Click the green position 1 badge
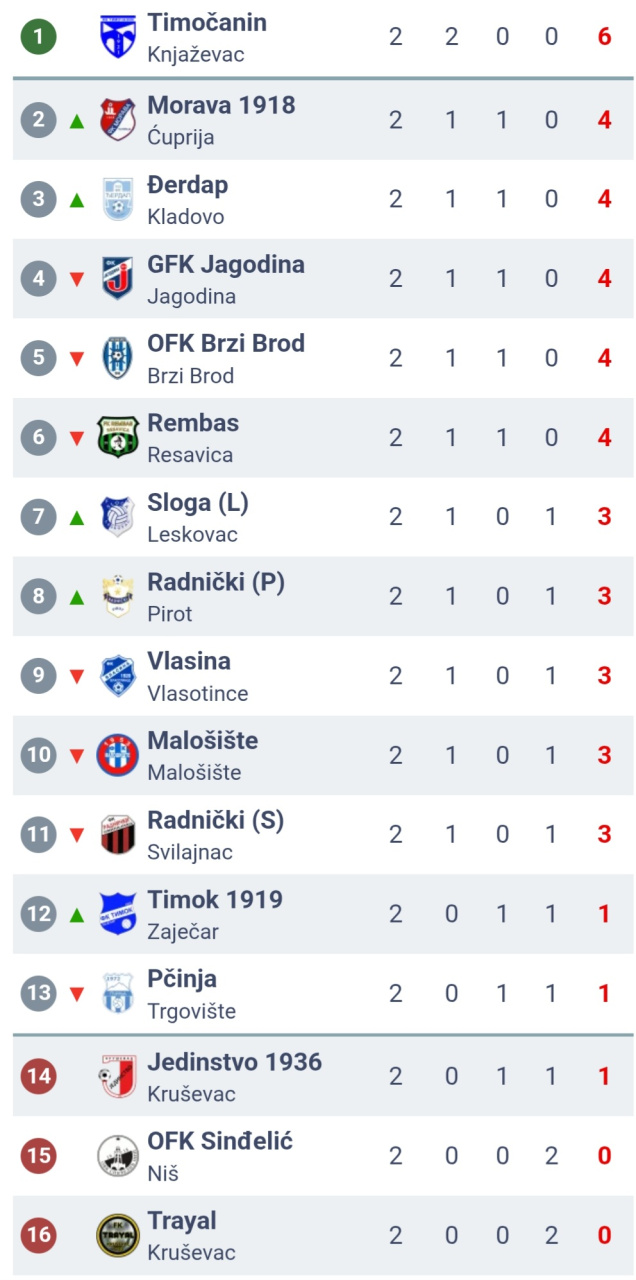Image resolution: width=636 pixels, height=1280 pixels. pos(39,37)
